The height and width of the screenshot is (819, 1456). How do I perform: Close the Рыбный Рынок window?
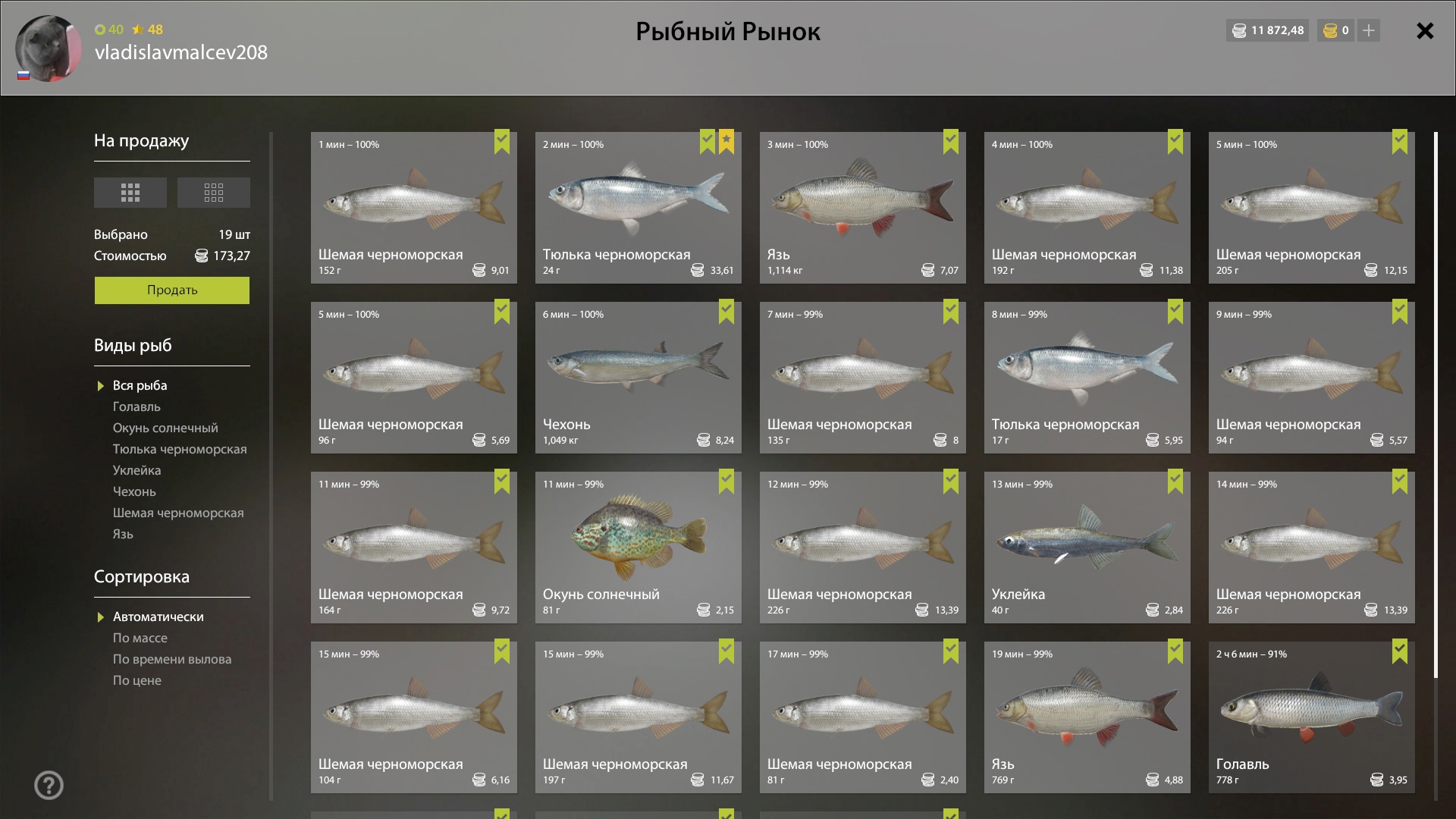(x=1425, y=30)
